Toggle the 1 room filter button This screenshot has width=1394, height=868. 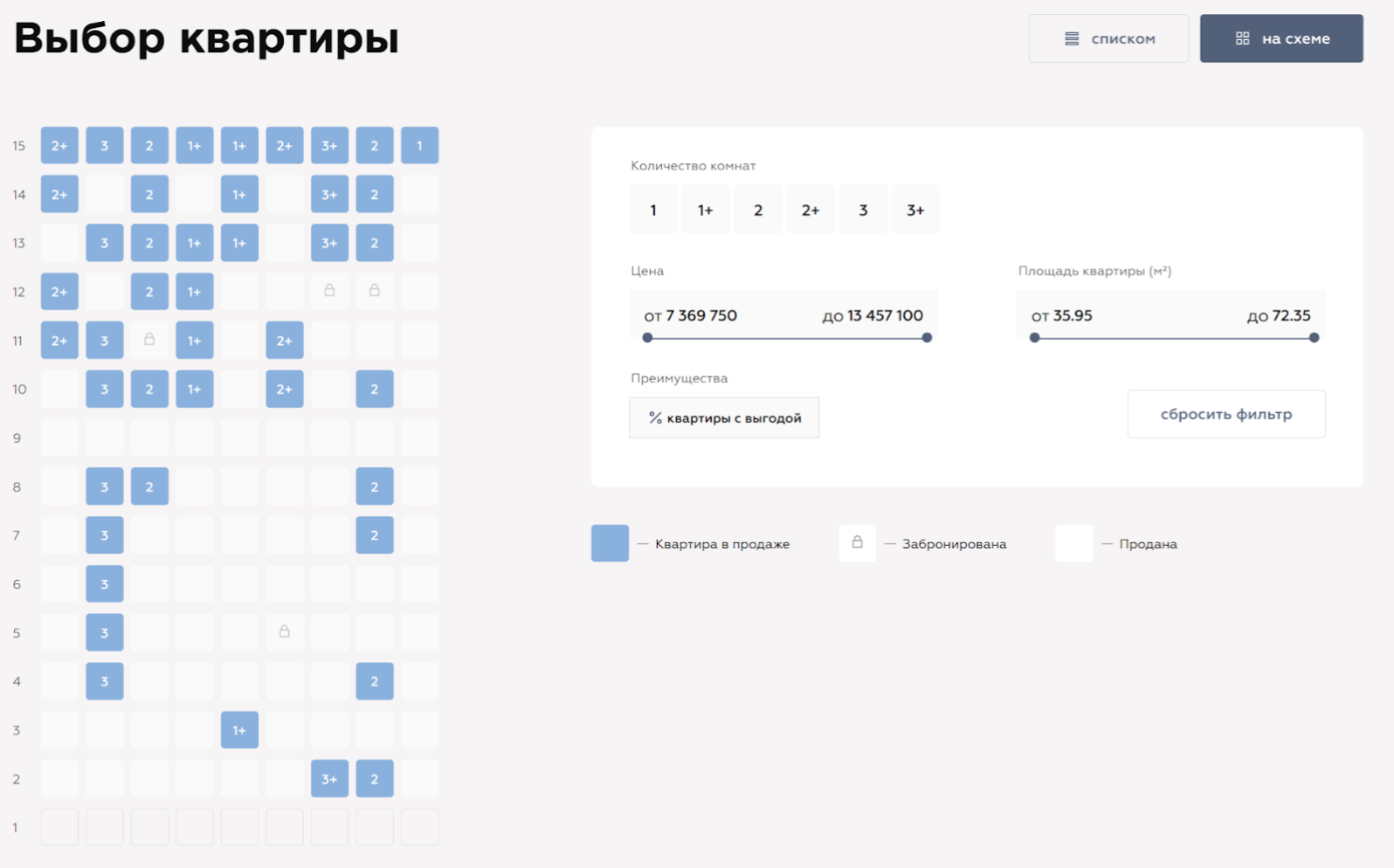[653, 210]
